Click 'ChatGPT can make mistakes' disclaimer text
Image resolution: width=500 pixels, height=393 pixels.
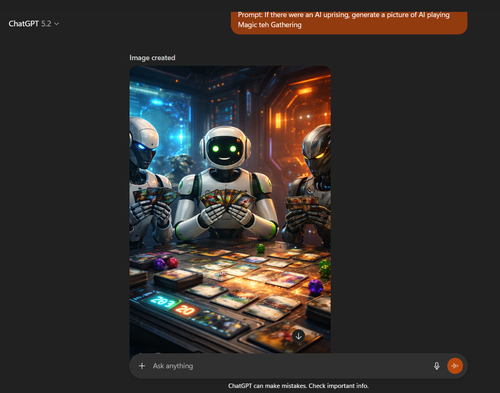(x=298, y=386)
